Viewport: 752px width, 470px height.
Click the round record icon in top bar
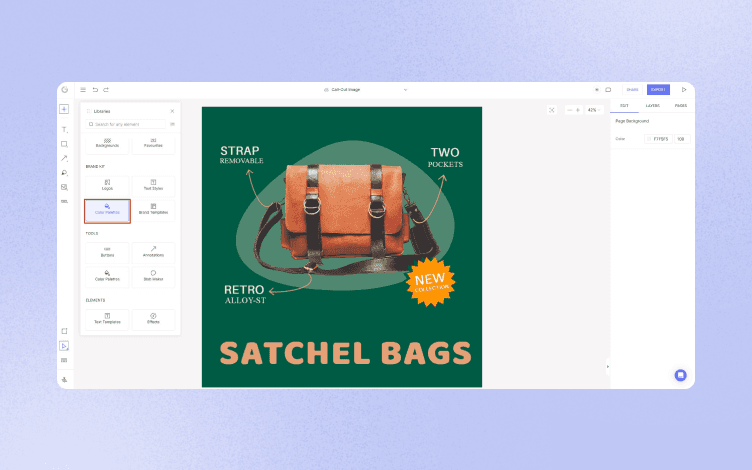pos(597,90)
